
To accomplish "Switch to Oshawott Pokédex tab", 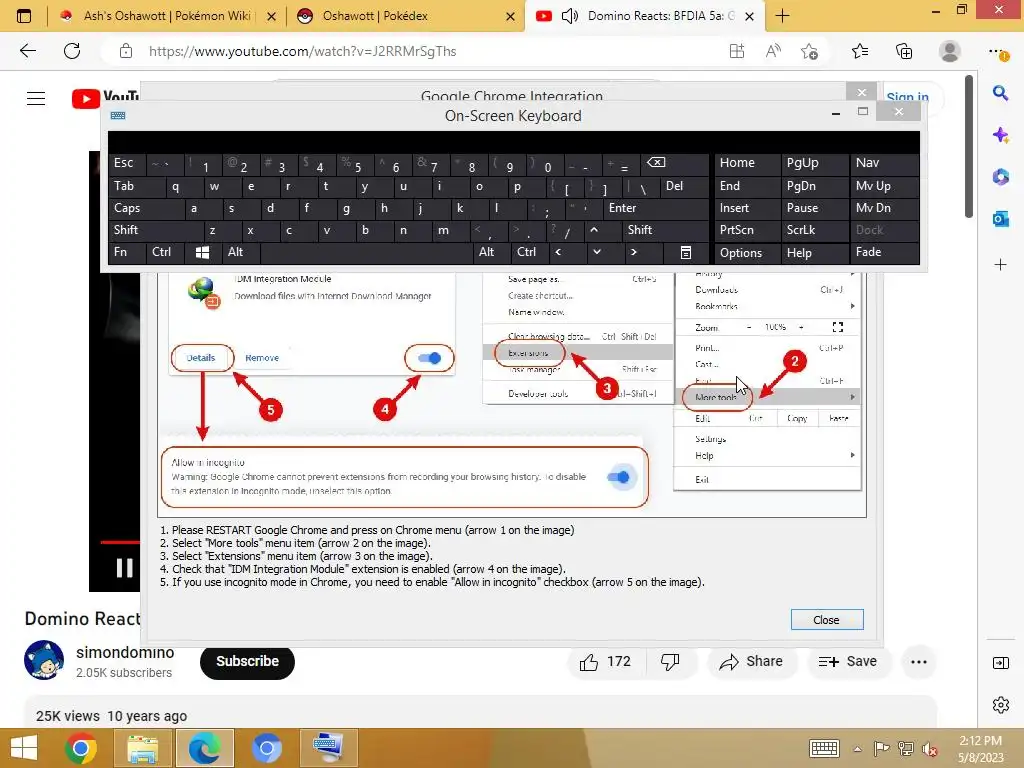I will (405, 16).
